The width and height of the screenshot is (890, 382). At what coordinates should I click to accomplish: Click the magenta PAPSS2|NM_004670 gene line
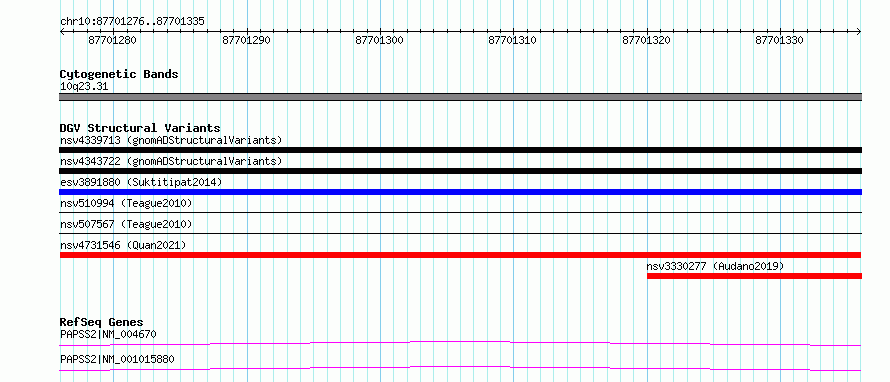pos(460,343)
